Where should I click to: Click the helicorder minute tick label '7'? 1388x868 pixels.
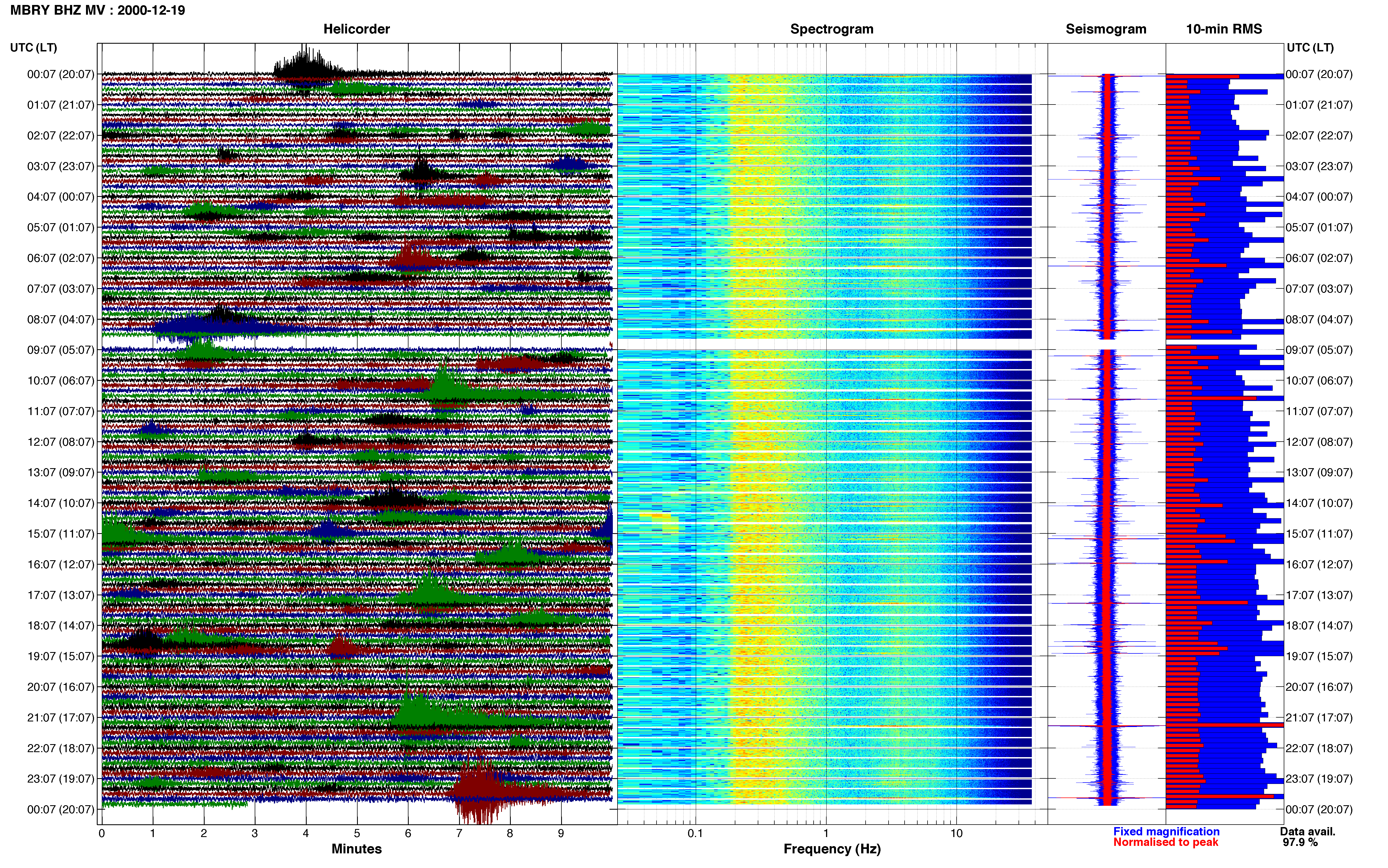pyautogui.click(x=459, y=833)
